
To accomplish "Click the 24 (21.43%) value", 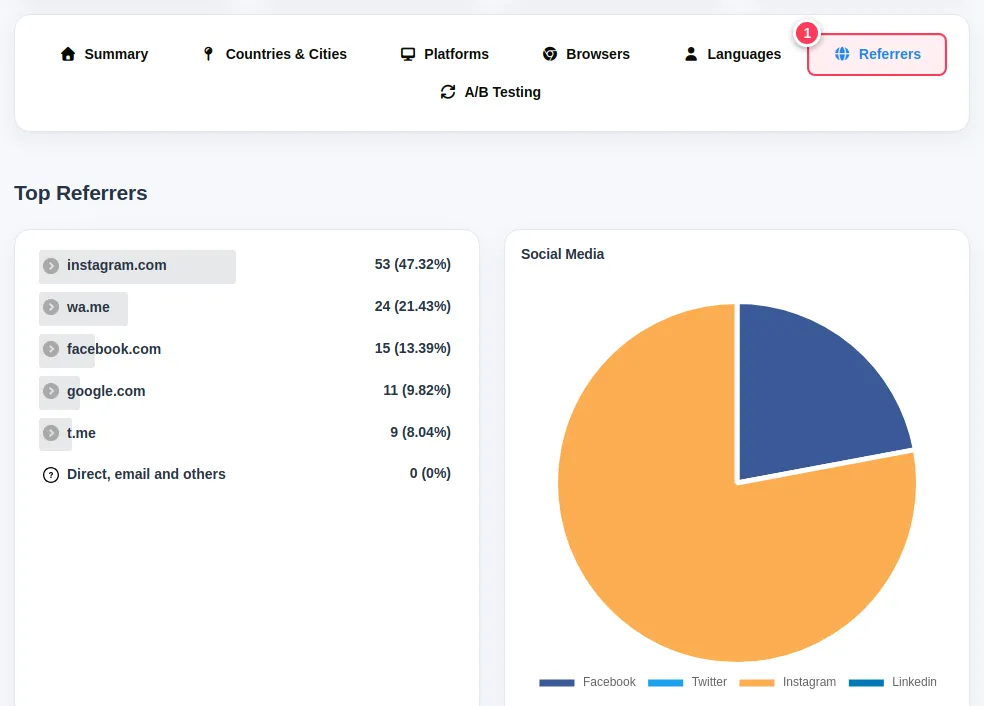I will coord(413,306).
